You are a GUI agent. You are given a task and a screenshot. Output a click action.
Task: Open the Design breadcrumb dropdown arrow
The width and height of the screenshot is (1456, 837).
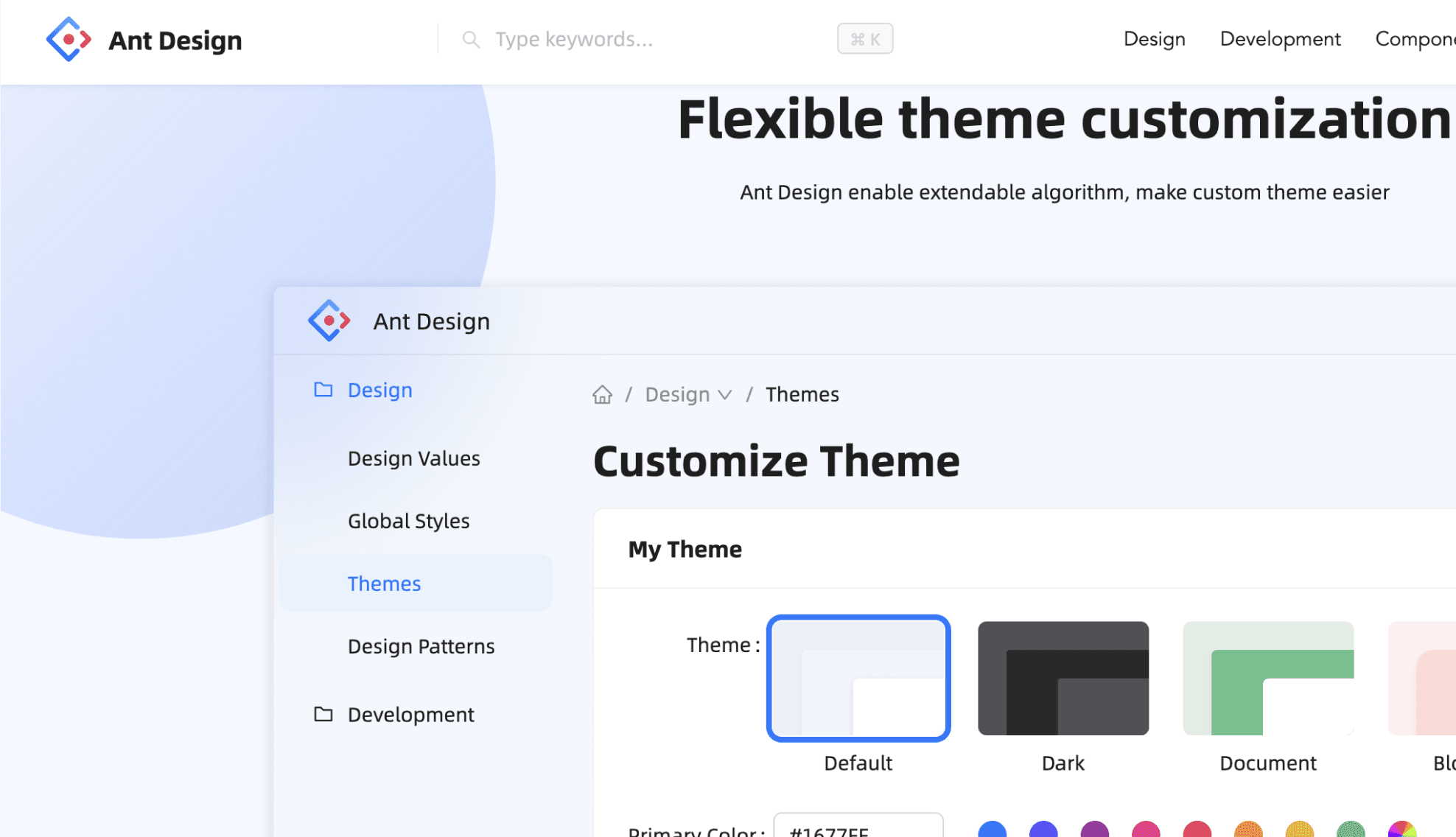[x=725, y=395]
